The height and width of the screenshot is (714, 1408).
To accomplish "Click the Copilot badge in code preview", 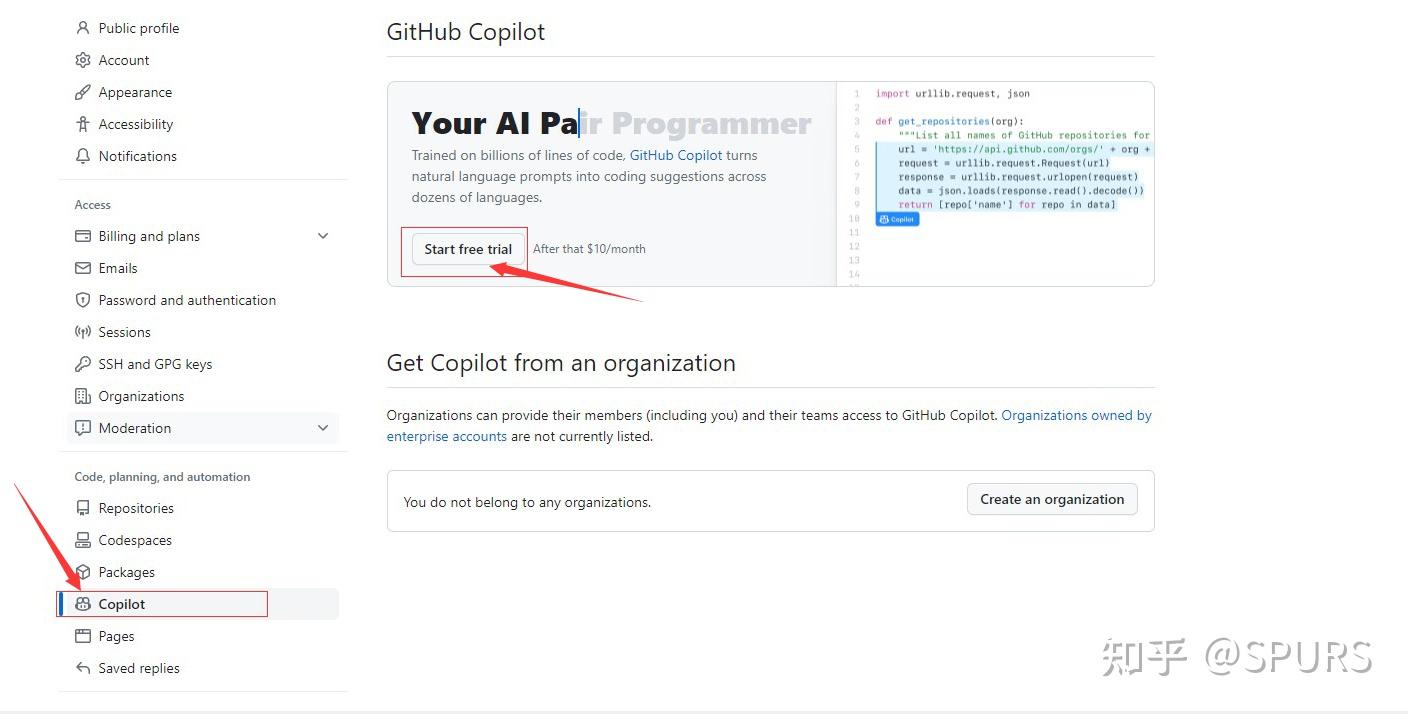I will [897, 219].
